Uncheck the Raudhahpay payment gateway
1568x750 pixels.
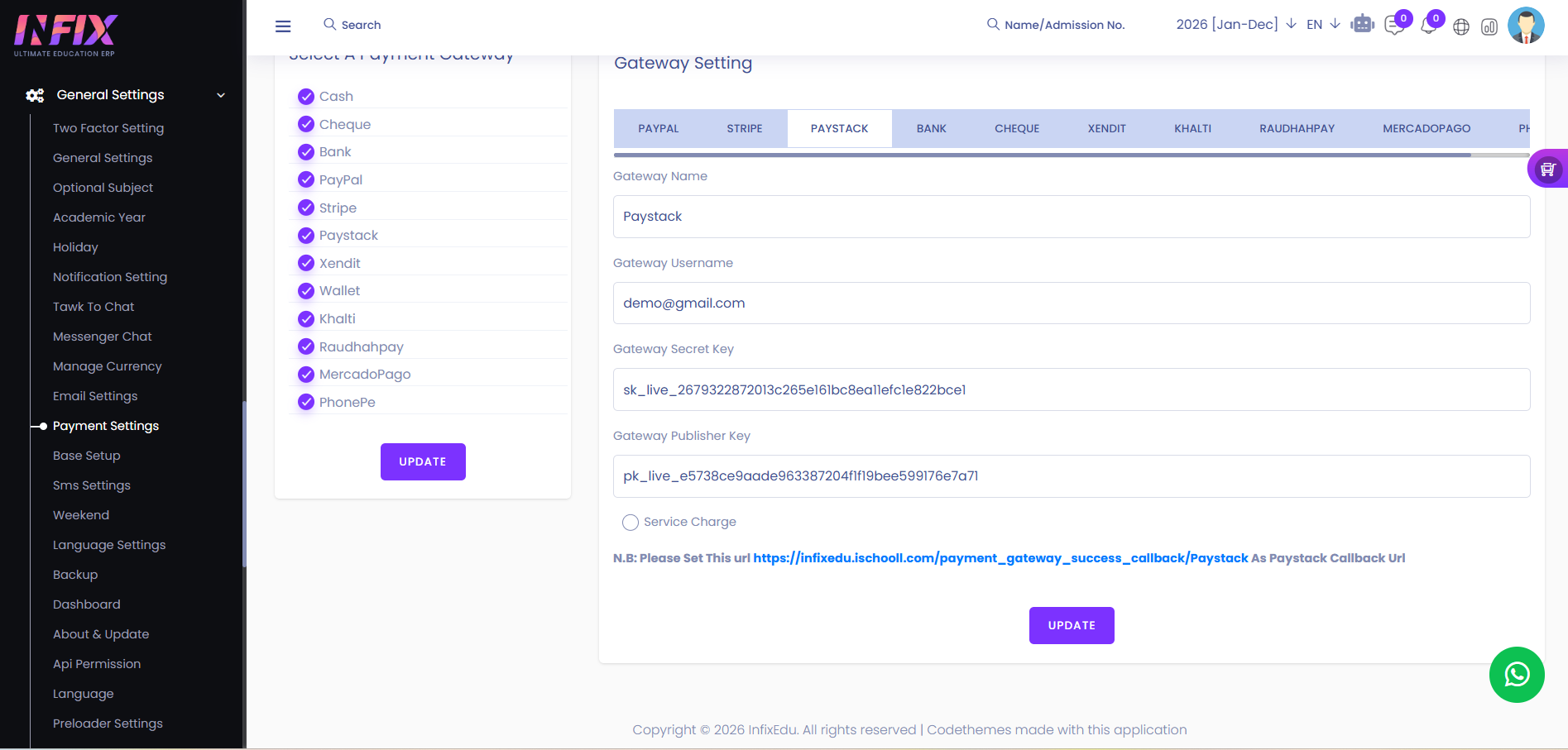click(x=306, y=346)
